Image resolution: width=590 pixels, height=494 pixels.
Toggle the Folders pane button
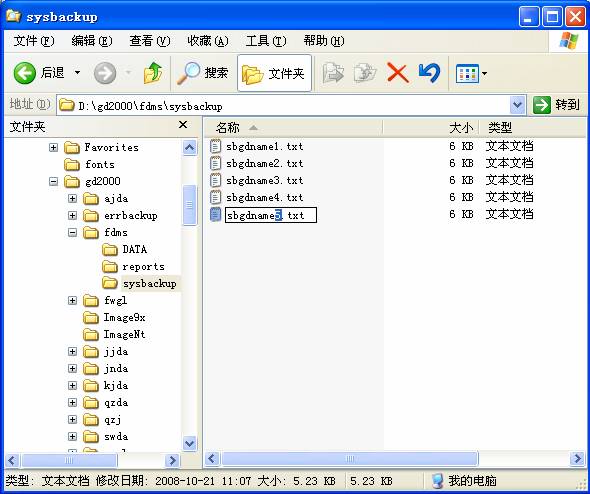coord(274,73)
